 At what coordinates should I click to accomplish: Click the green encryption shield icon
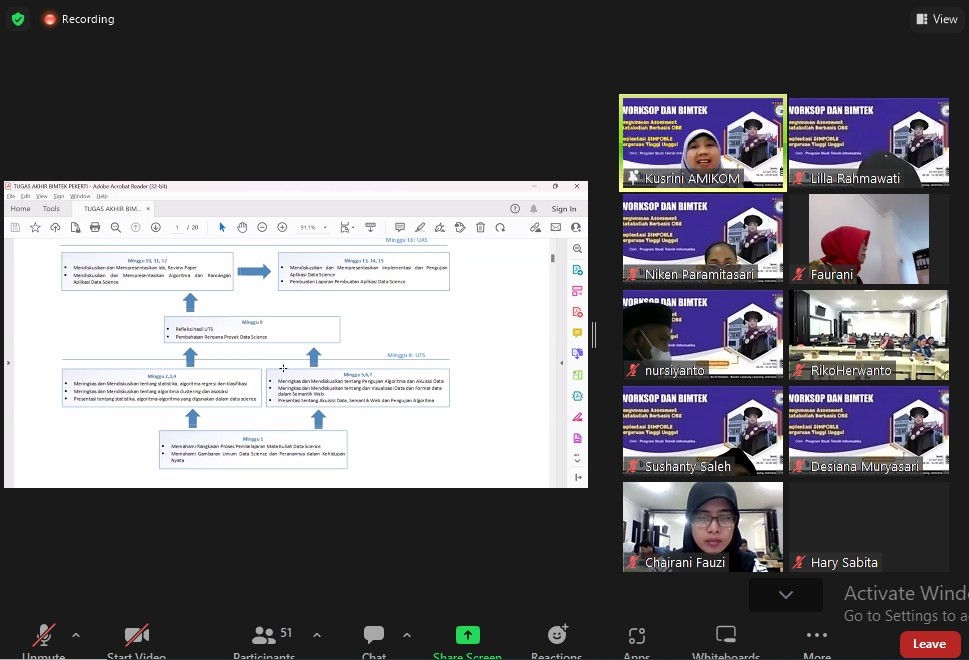coord(18,19)
